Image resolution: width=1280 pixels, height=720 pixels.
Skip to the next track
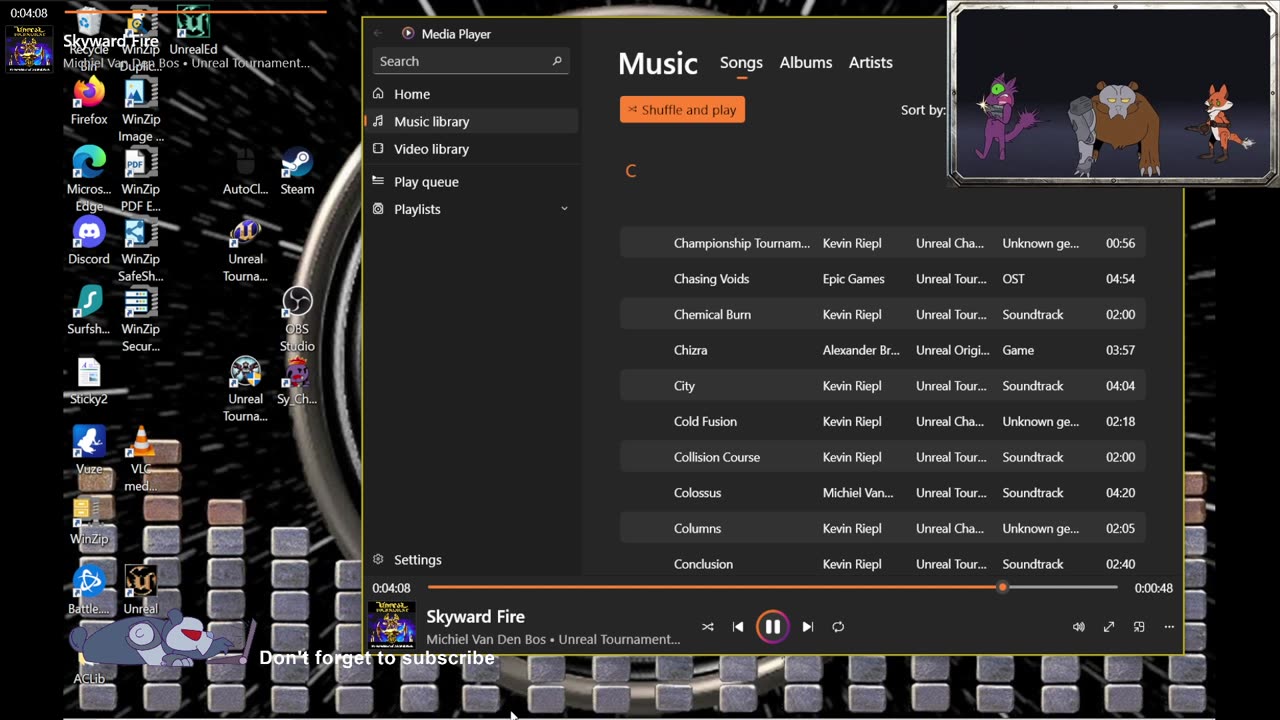808,627
